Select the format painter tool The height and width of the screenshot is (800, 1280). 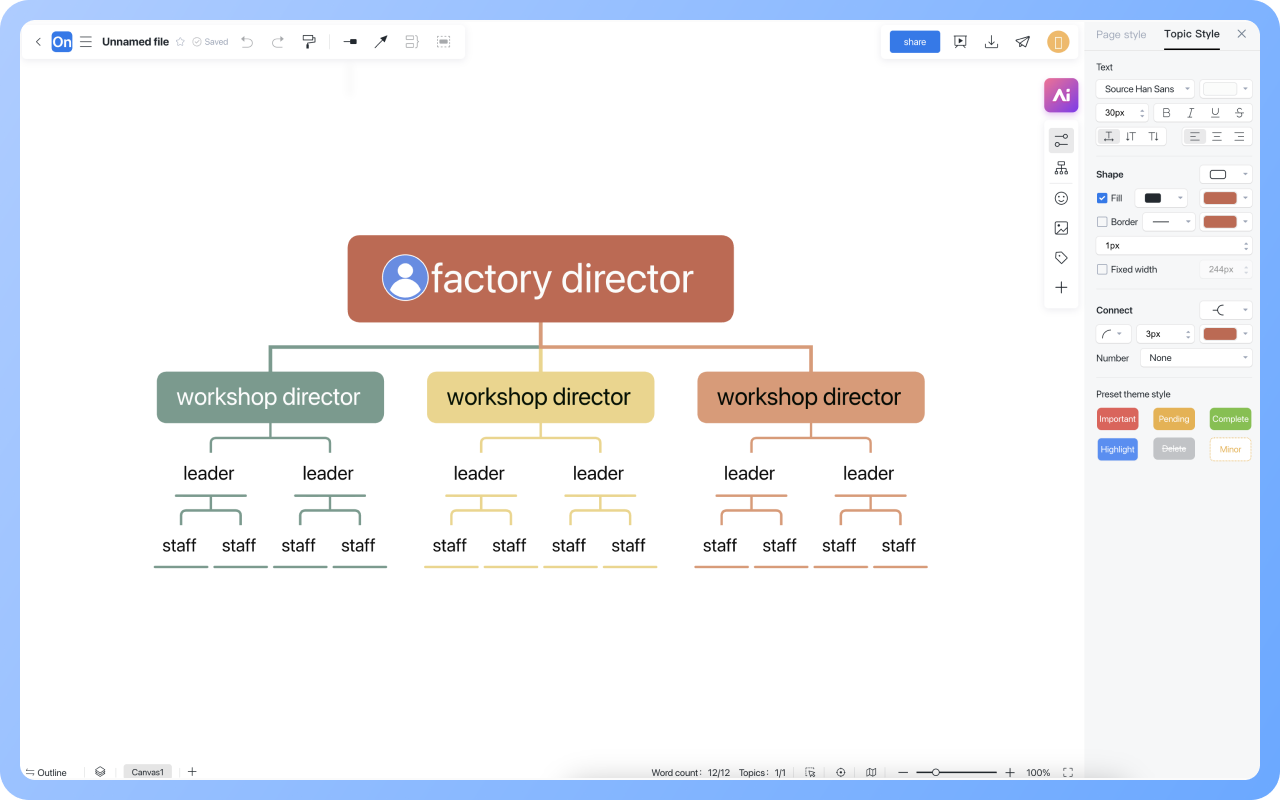pos(309,41)
